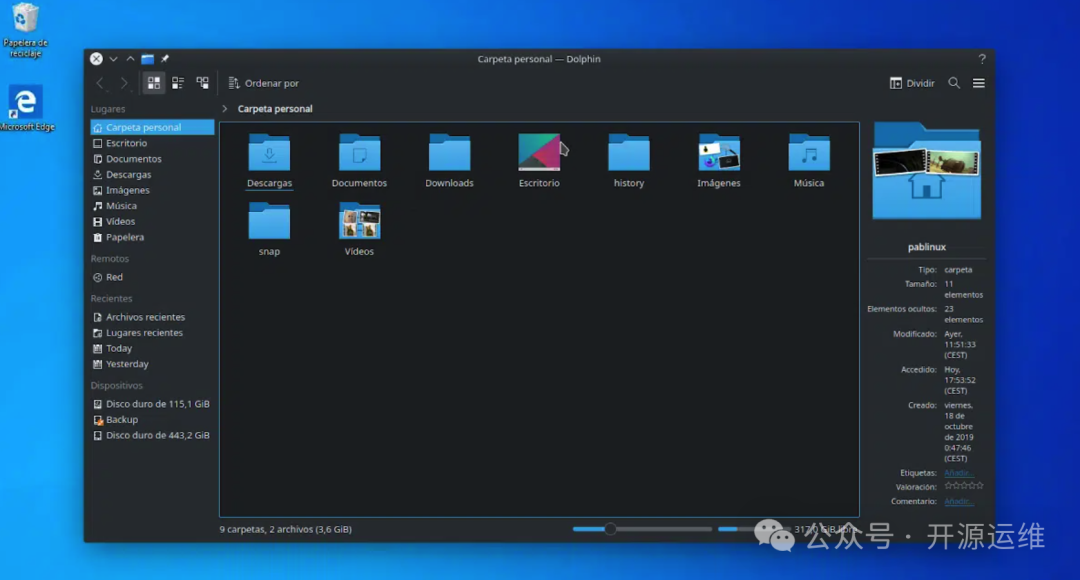Click Añadir link next to Comentario

click(958, 501)
